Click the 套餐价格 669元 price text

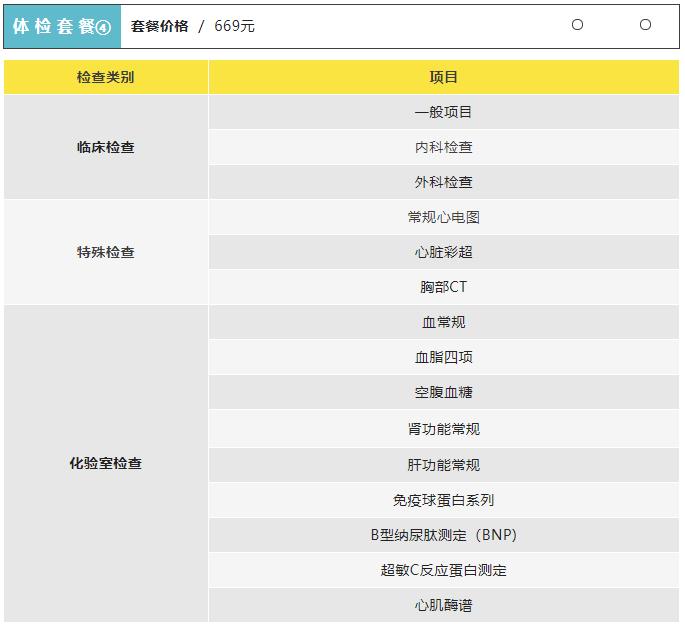(x=193, y=26)
